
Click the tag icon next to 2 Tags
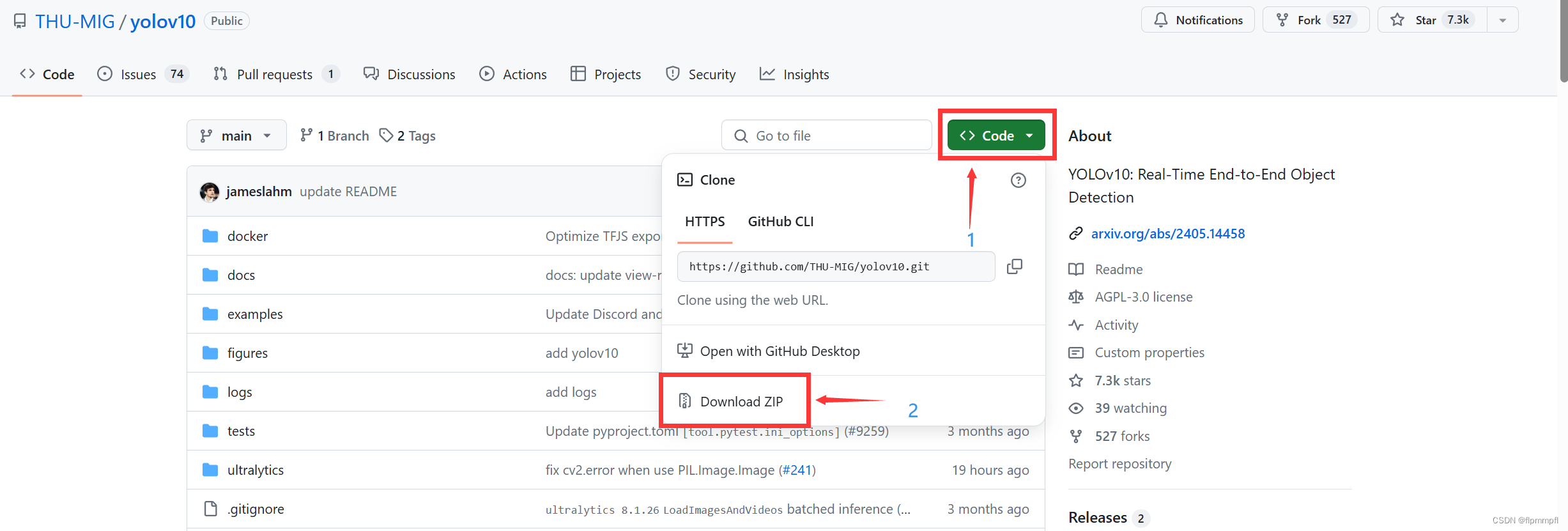coord(386,135)
